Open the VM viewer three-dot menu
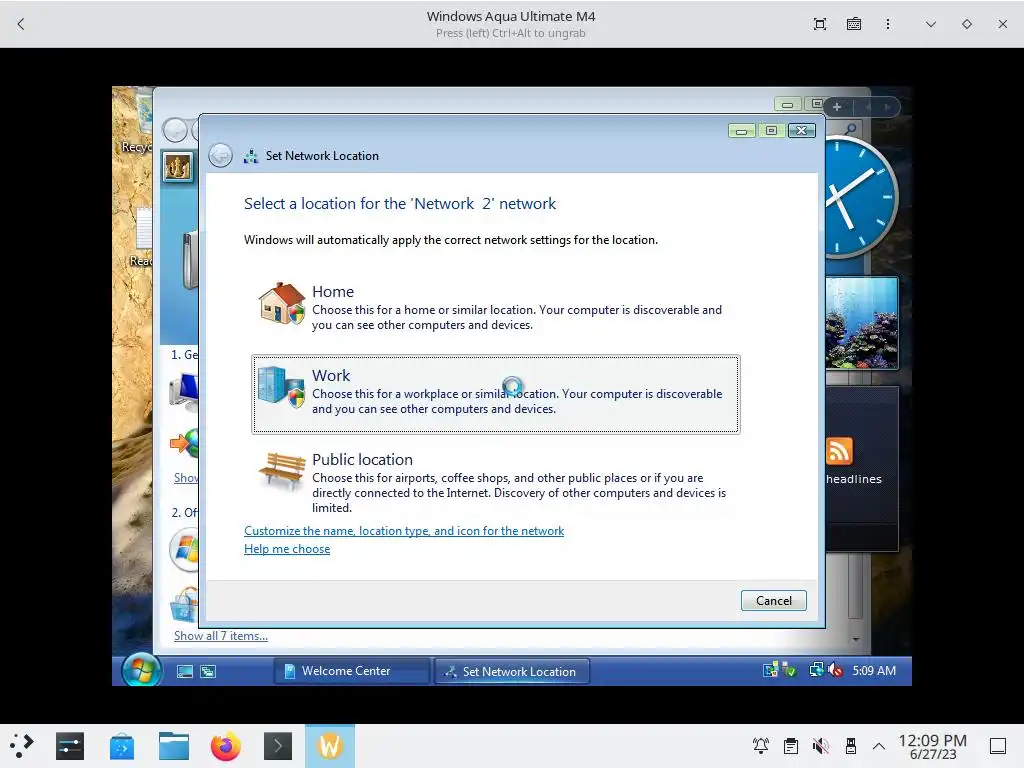The width and height of the screenshot is (1024, 768). 888,24
